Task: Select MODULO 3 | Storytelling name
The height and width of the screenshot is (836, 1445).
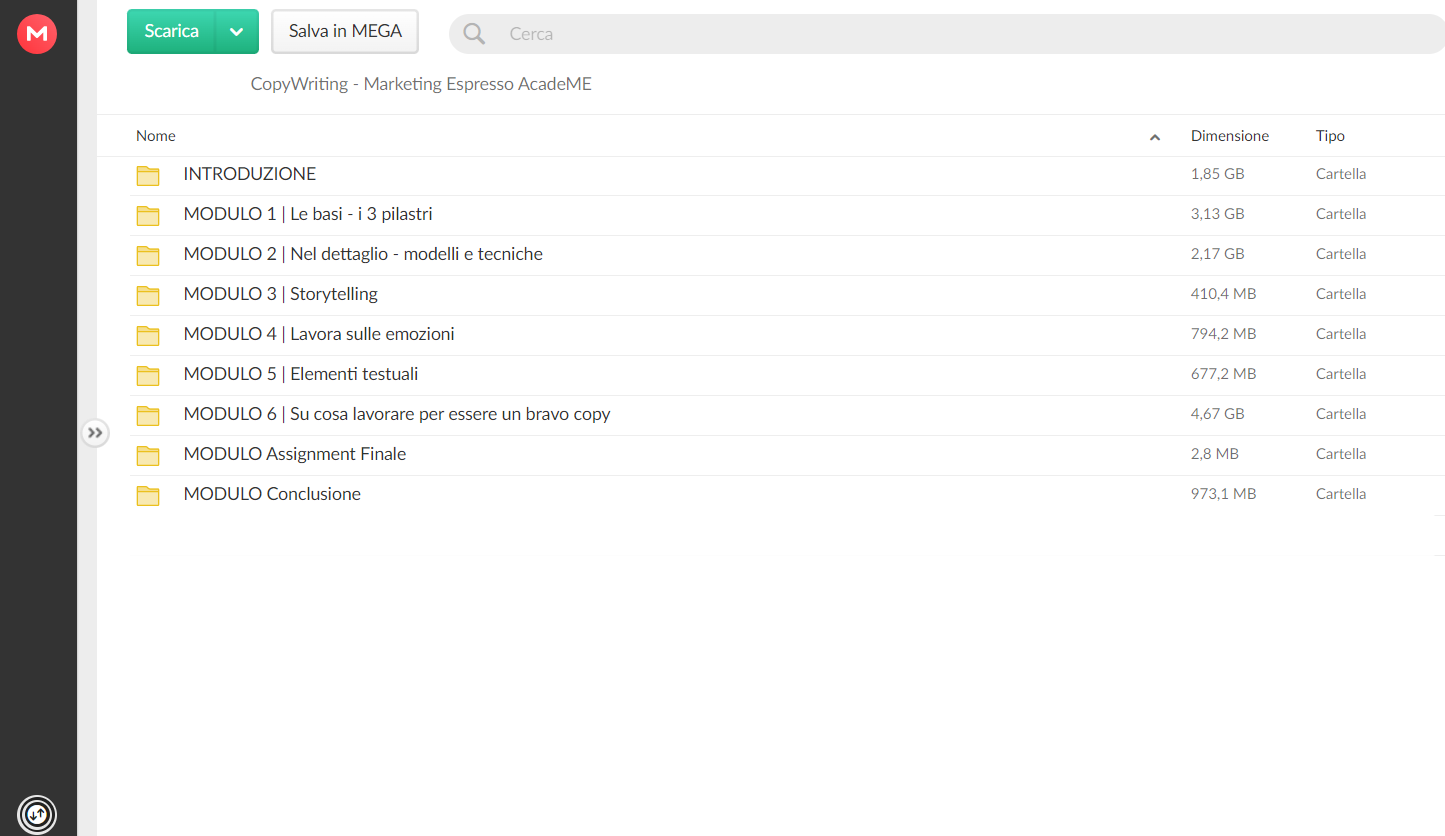Action: tap(281, 294)
